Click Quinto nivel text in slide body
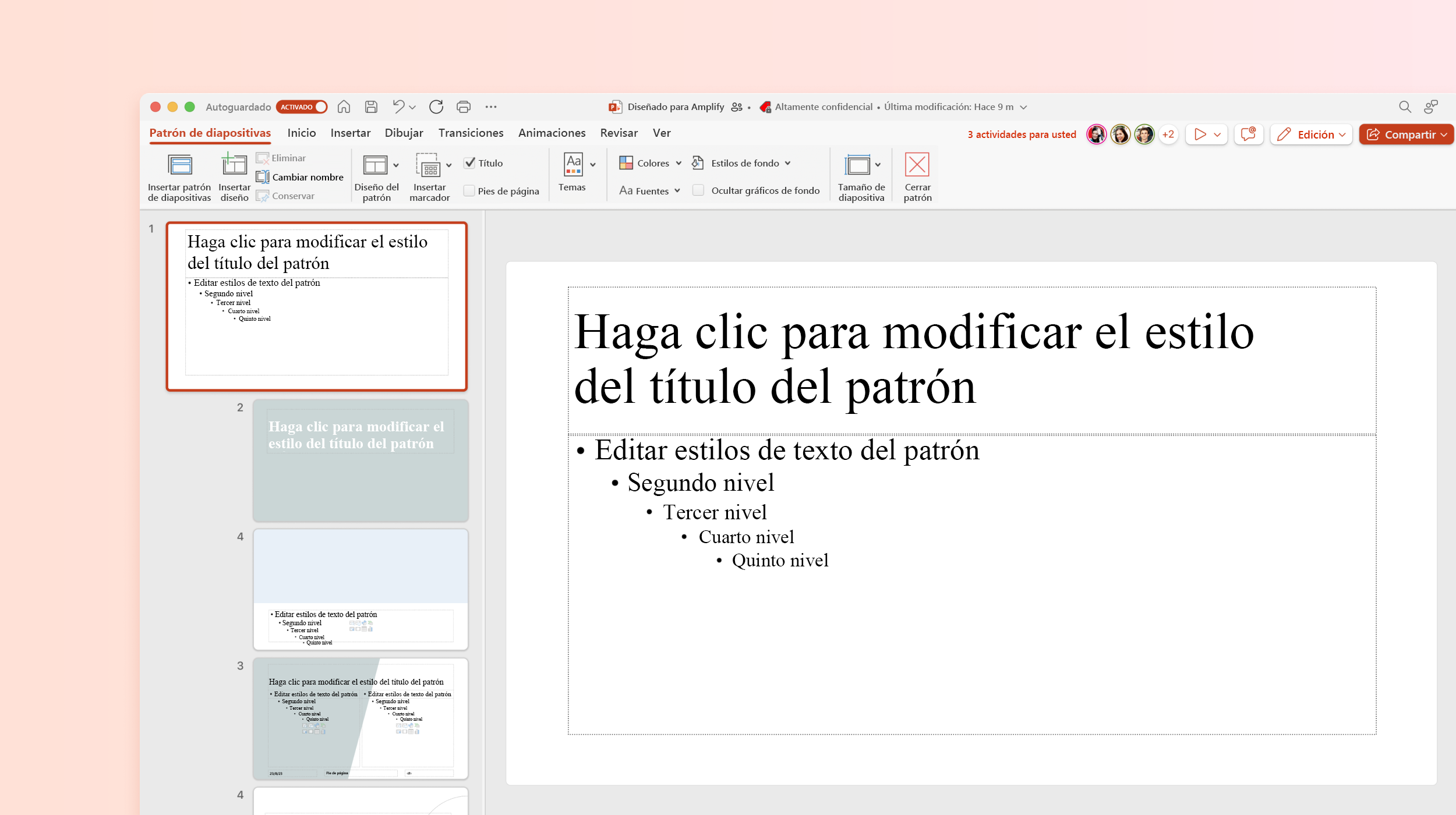This screenshot has width=1456, height=815. click(780, 560)
